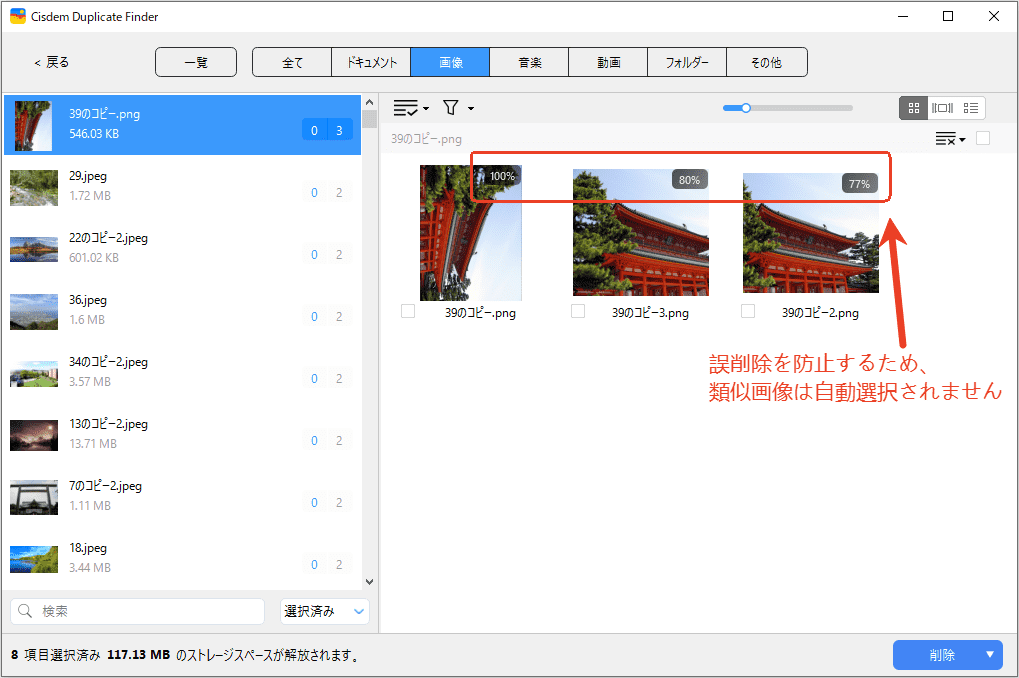Image resolution: width=1019 pixels, height=678 pixels.
Task: Click the Cisdem app logo icon
Action: pos(17,17)
